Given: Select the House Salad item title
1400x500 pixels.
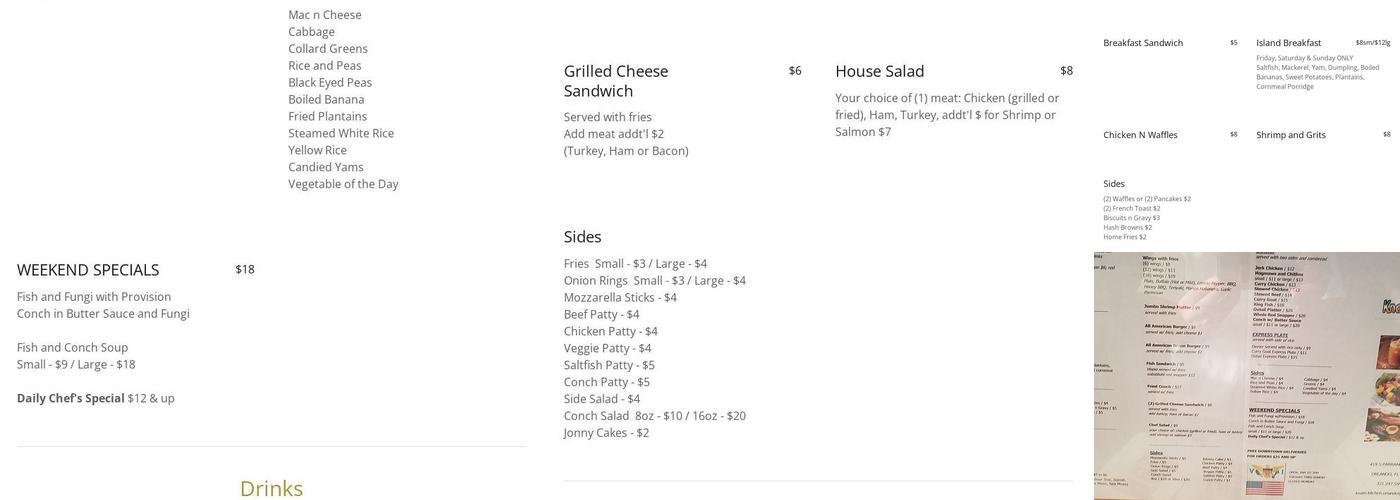Looking at the screenshot, I should pos(879,71).
